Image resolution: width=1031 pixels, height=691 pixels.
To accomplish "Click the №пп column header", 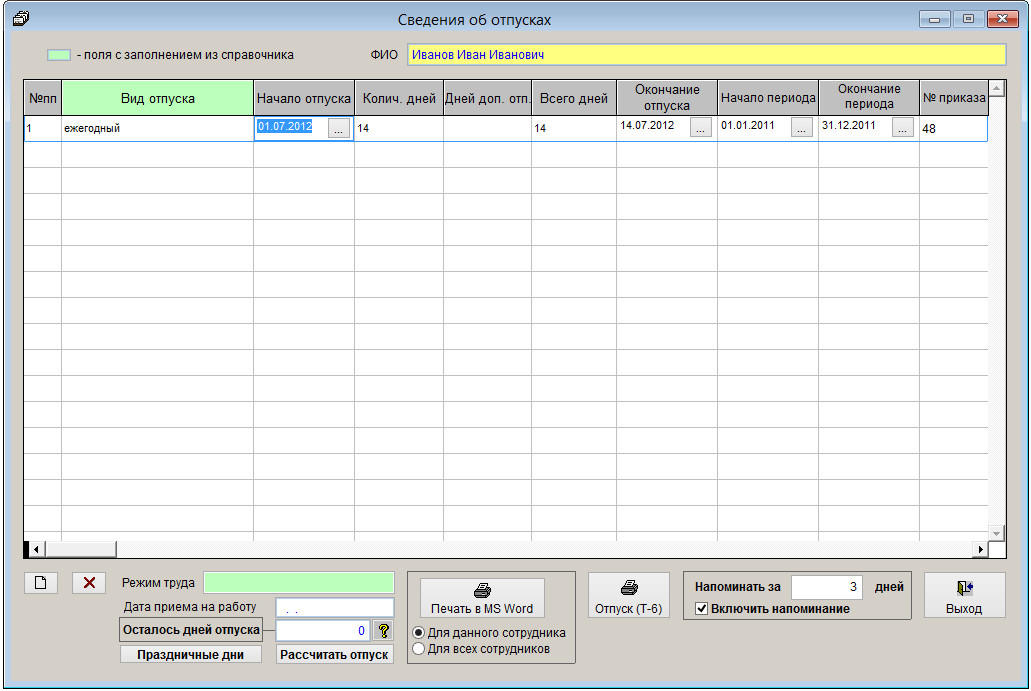I will [x=43, y=99].
